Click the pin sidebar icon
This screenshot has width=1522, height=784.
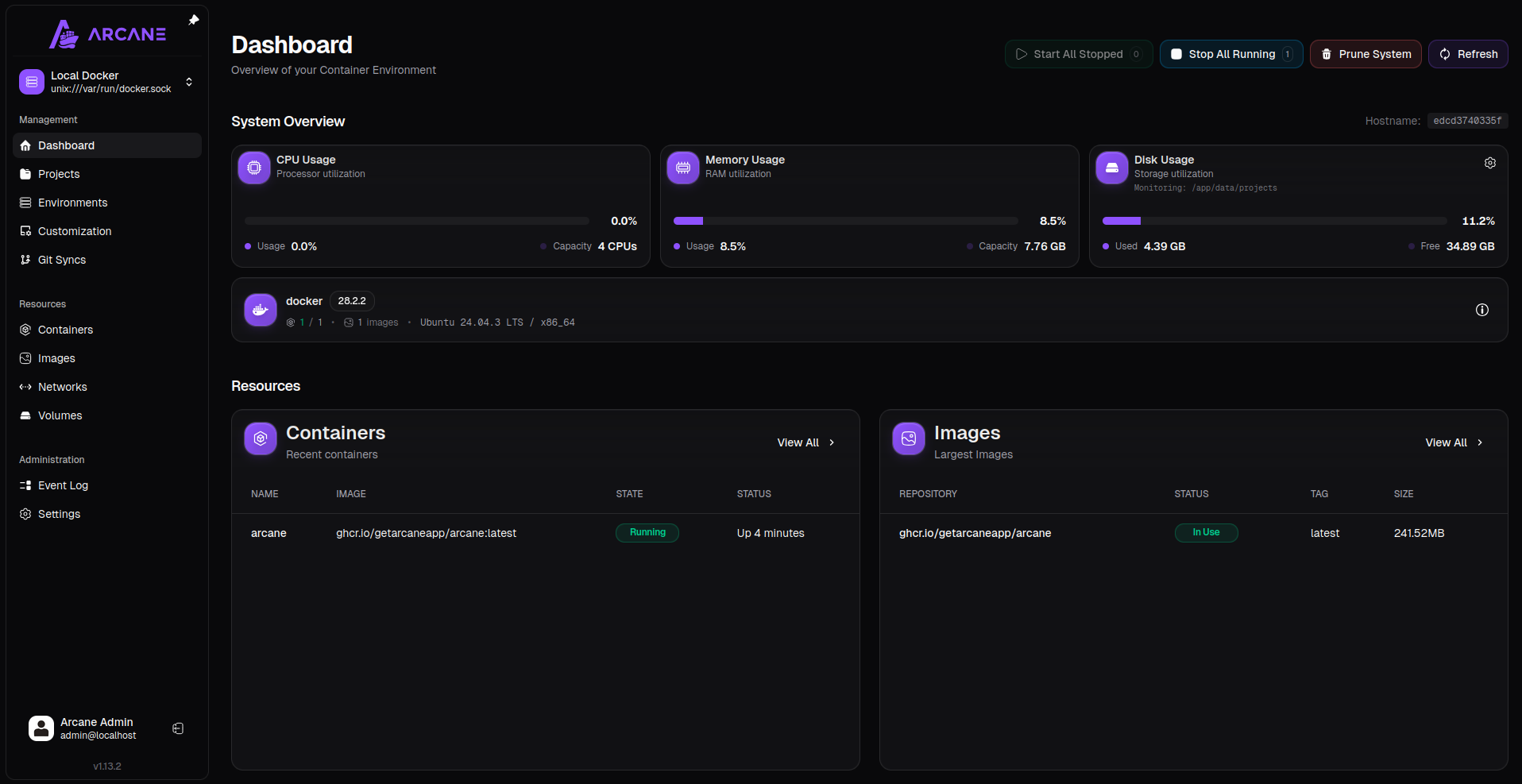pyautogui.click(x=193, y=20)
